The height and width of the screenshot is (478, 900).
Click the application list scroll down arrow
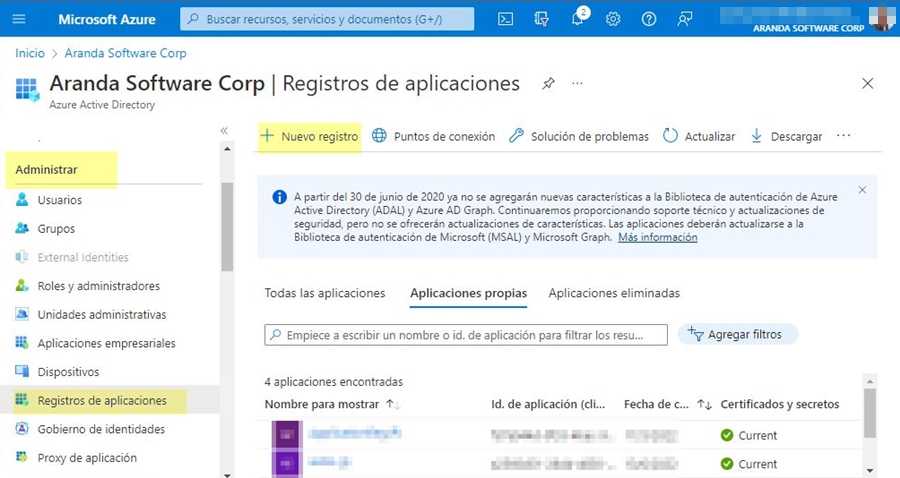coord(870,471)
